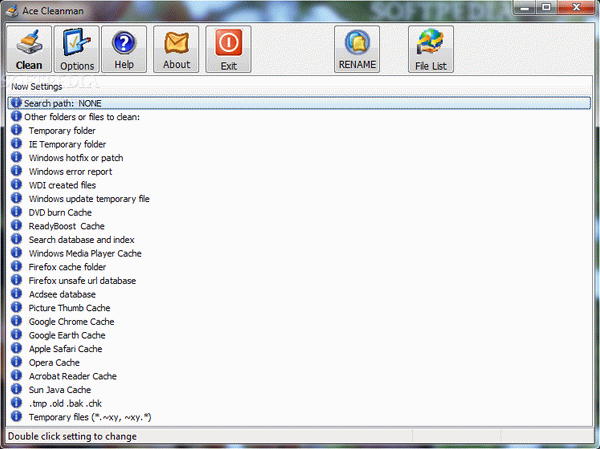Minimize the Ace Cleanman window
The image size is (600, 449).
[x=524, y=8]
